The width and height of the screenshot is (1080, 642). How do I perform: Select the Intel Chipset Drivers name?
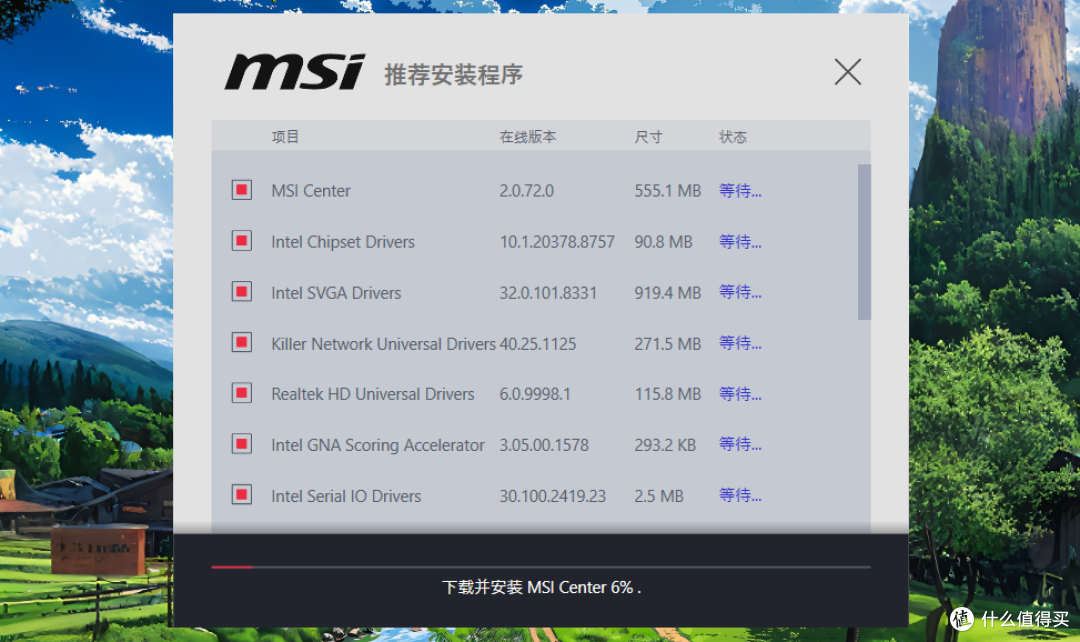(343, 242)
